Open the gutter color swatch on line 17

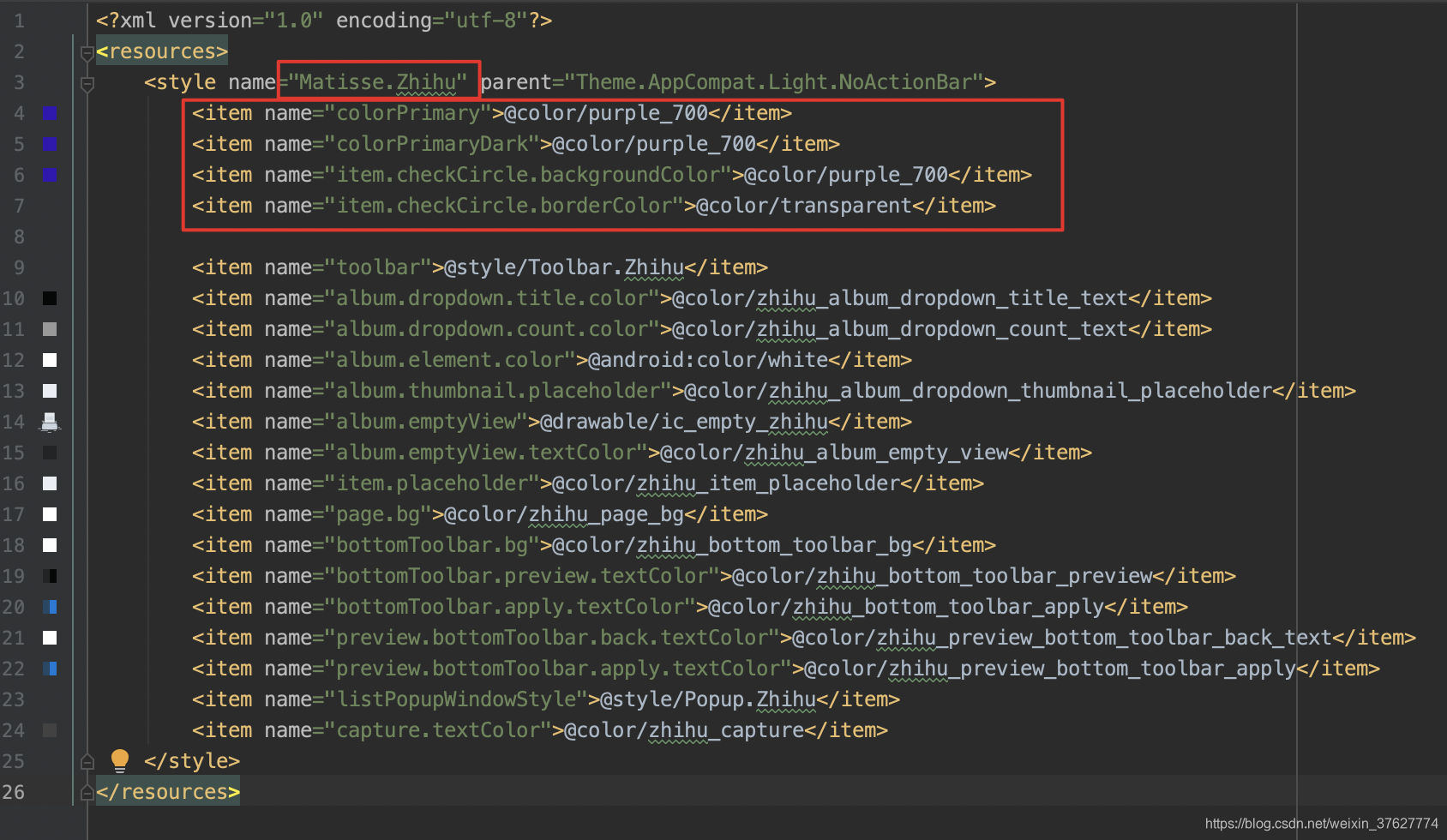(50, 514)
